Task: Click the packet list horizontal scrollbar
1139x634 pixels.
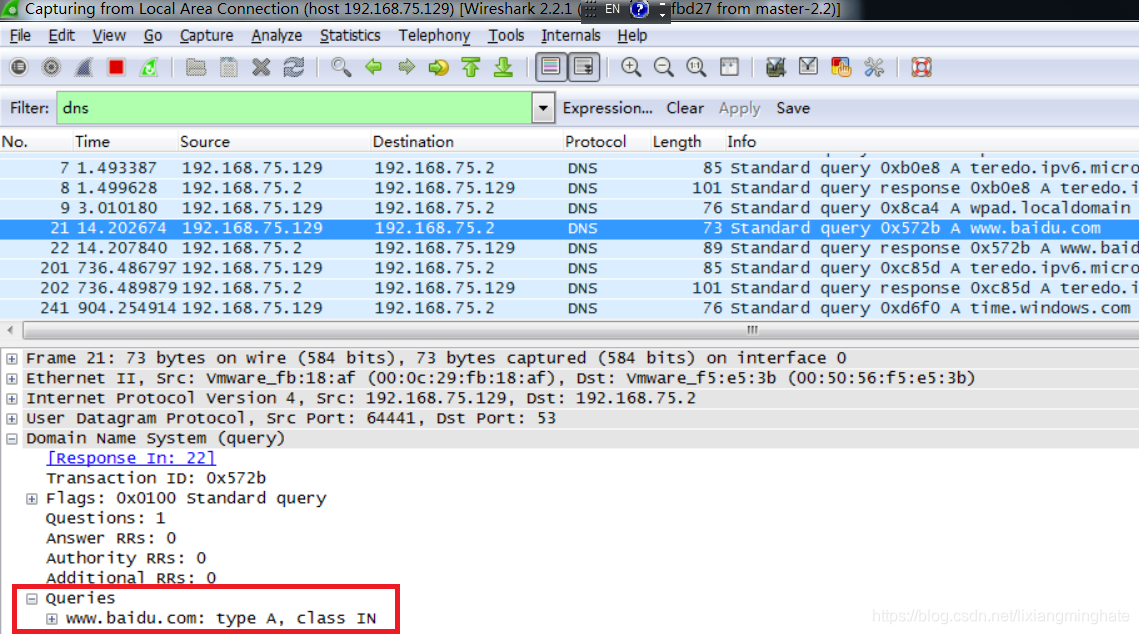Action: point(581,330)
